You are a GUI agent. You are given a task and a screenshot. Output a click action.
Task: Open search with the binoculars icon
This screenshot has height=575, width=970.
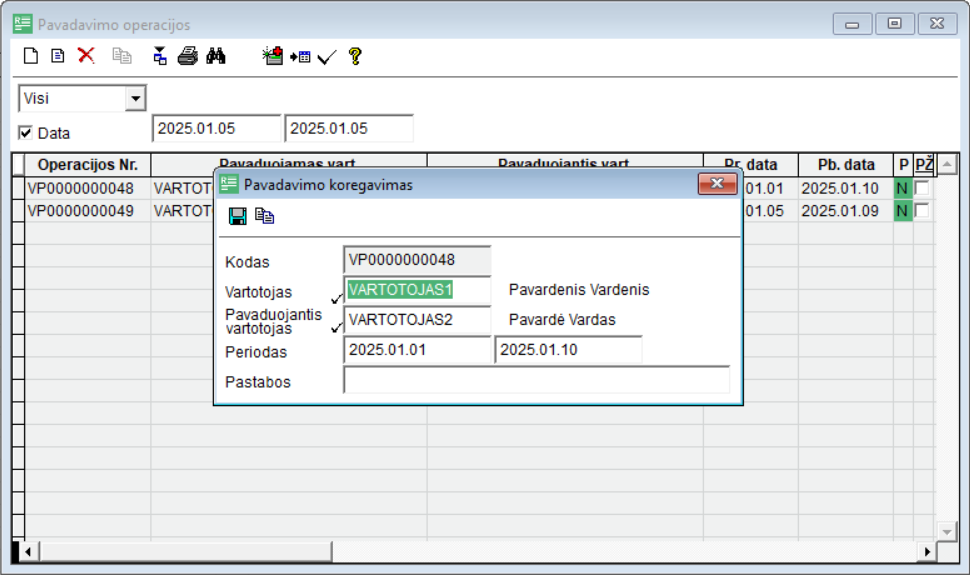click(x=216, y=57)
